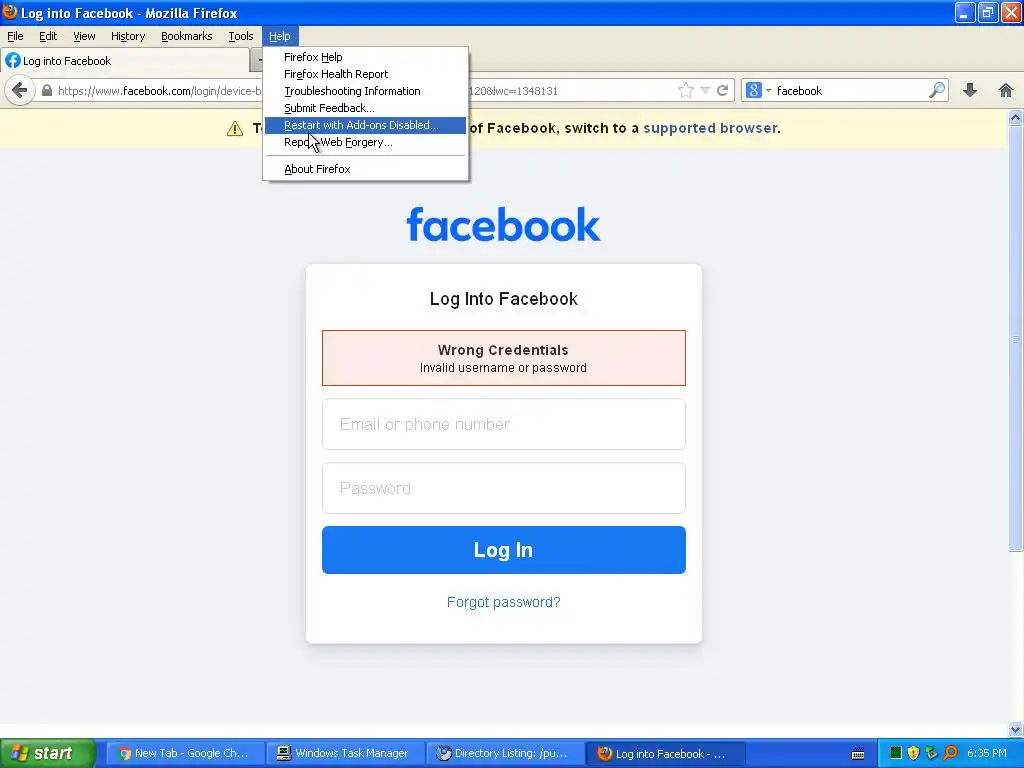Open the tray keyboard icon

coord(858,754)
